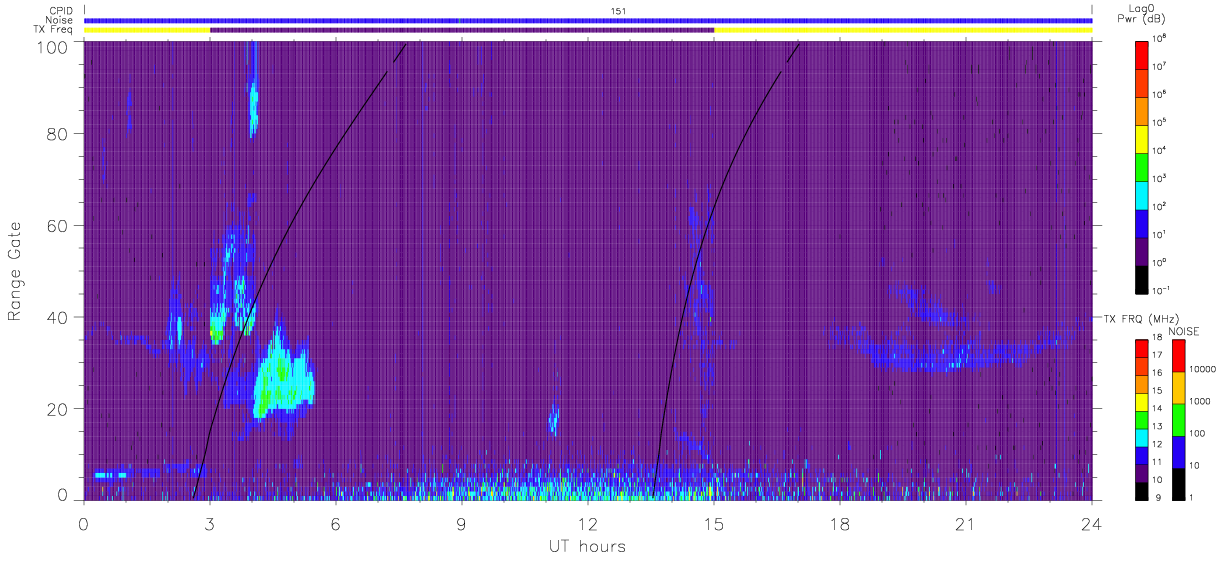1228x567 pixels.
Task: Click the purple middle segment of TX Freq bar
Action: [x=462, y=30]
